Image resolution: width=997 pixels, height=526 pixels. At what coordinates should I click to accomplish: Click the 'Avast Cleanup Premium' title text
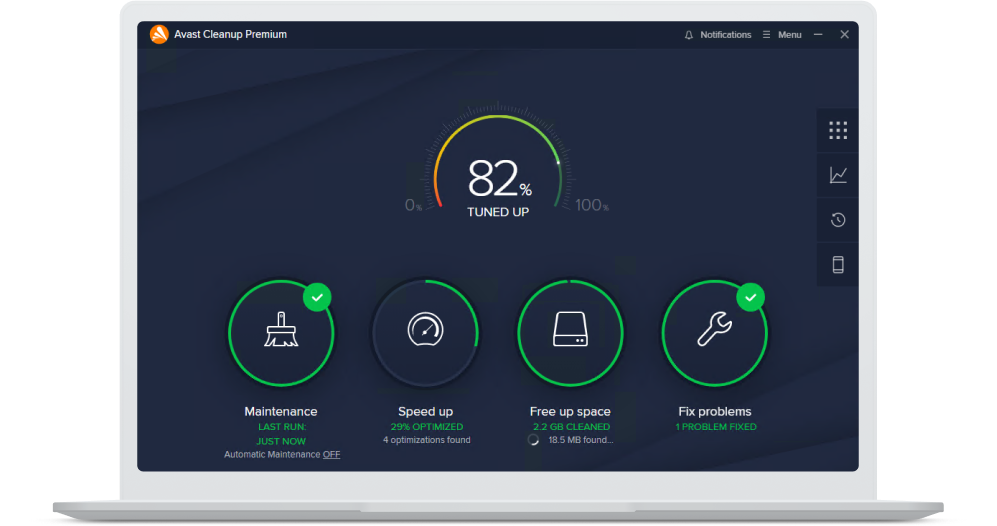click(x=230, y=34)
